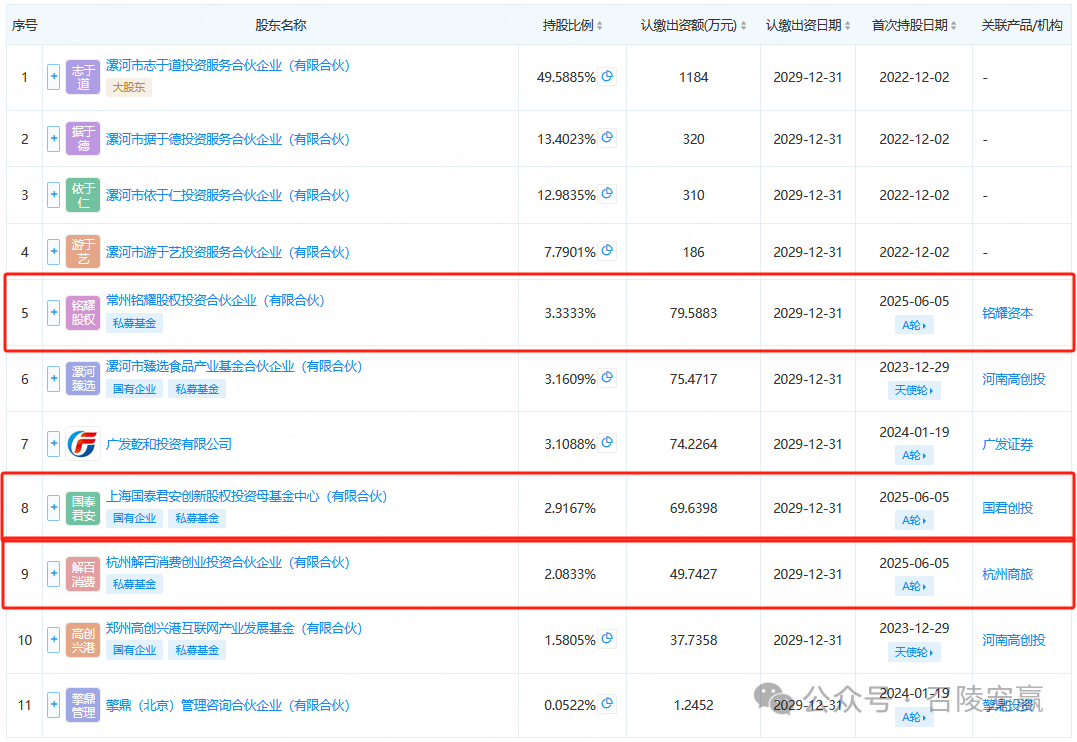Open A轮 round tag in 杭州解百 row

(x=914, y=586)
